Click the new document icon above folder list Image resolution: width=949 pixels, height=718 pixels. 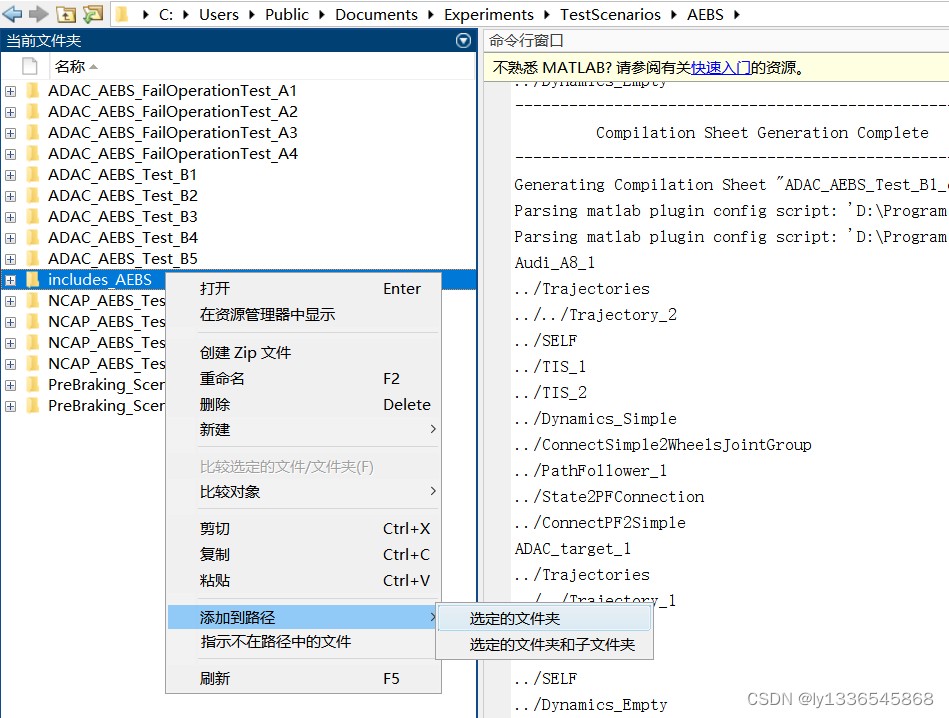pyautogui.click(x=29, y=65)
